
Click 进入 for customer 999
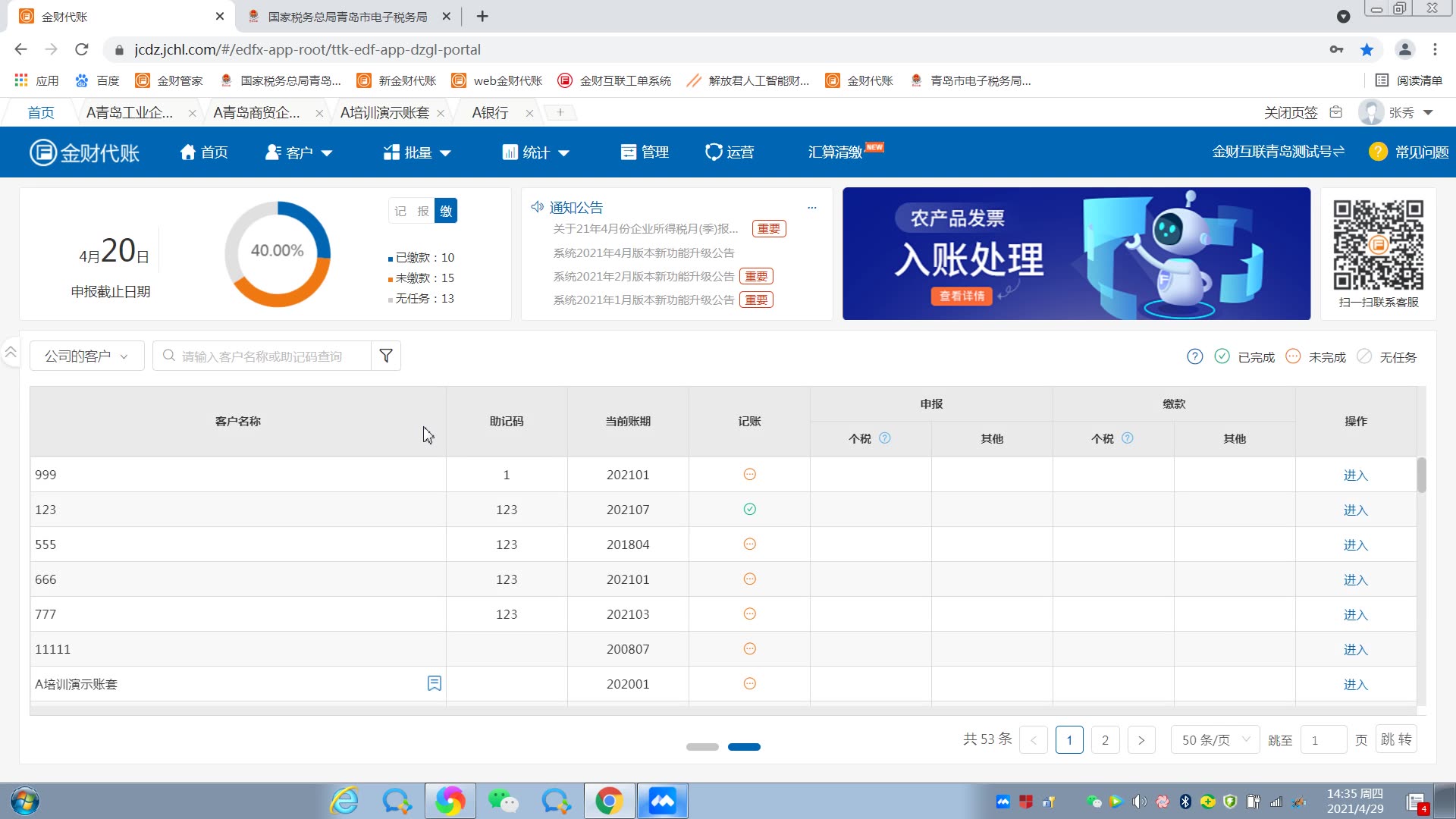[x=1355, y=475]
